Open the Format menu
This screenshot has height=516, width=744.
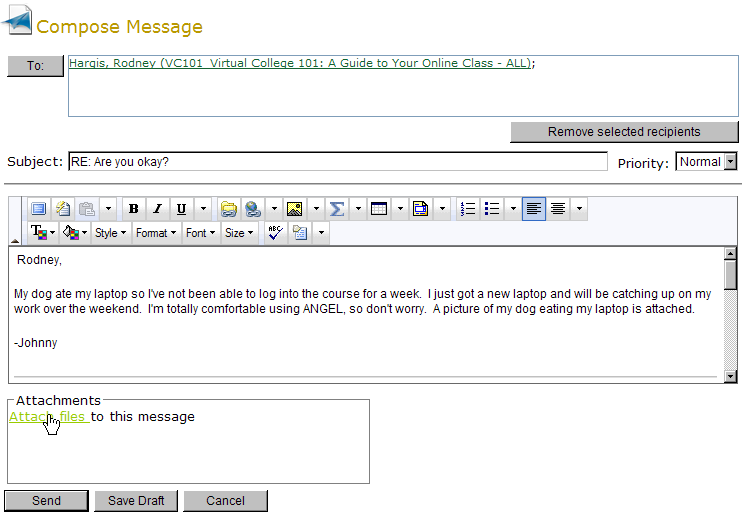pos(155,233)
